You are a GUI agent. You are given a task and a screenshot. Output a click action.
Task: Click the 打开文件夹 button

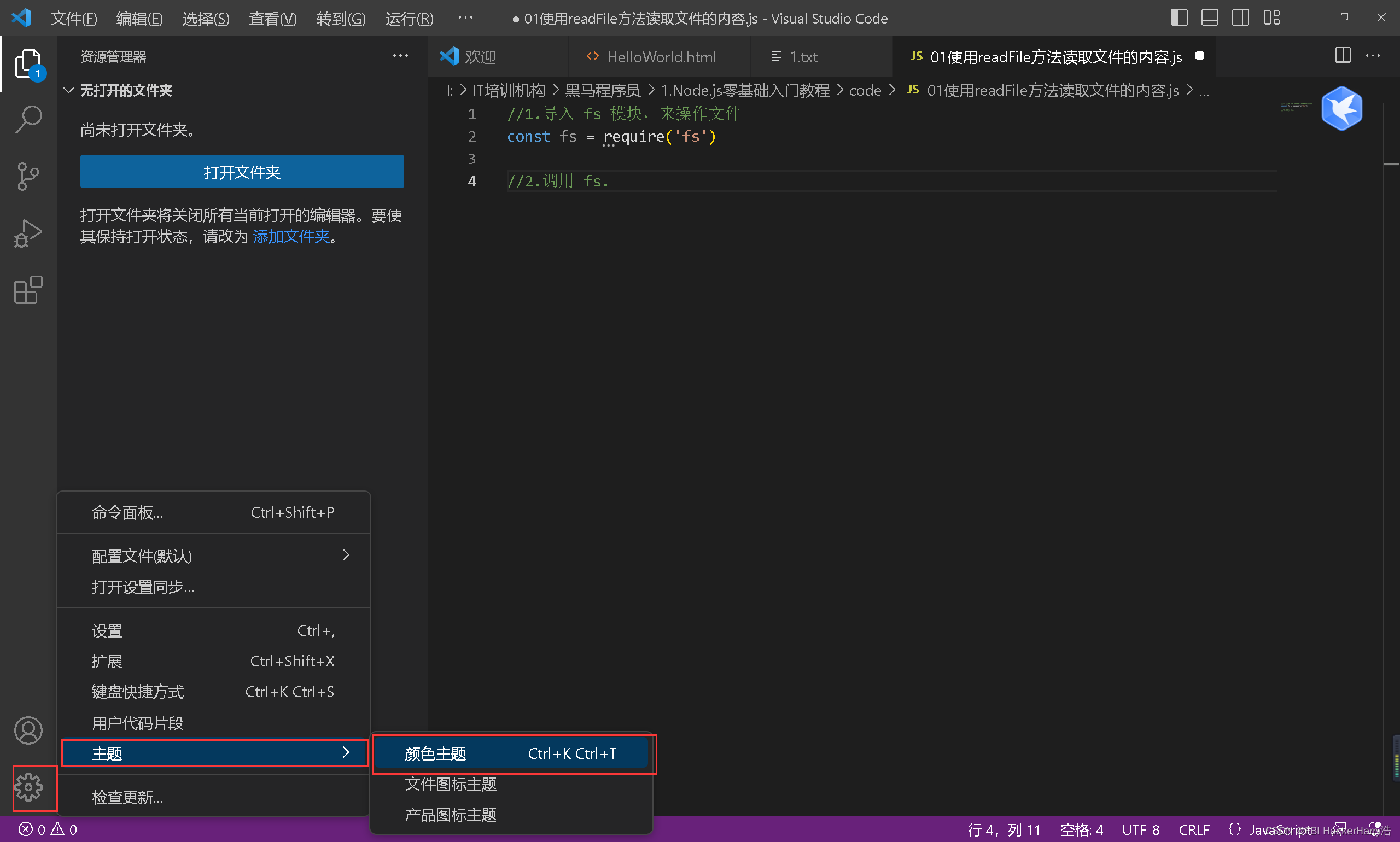[x=242, y=171]
